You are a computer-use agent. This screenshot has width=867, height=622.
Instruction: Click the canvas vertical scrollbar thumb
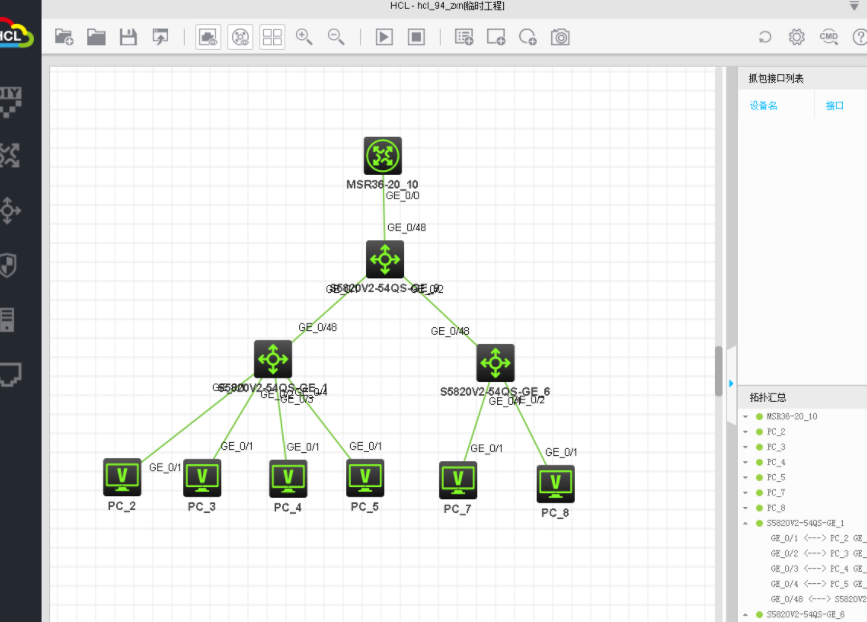[x=719, y=371]
